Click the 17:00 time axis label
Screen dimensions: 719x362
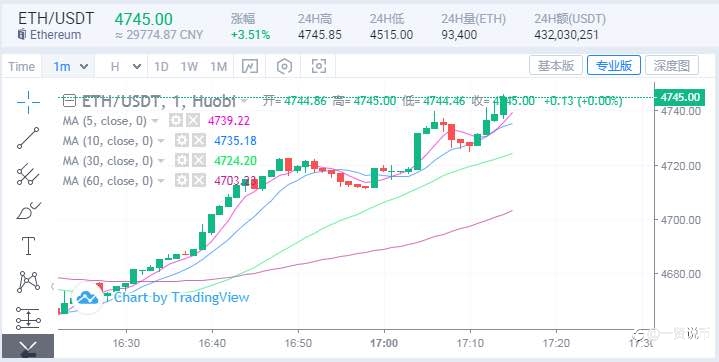point(384,344)
